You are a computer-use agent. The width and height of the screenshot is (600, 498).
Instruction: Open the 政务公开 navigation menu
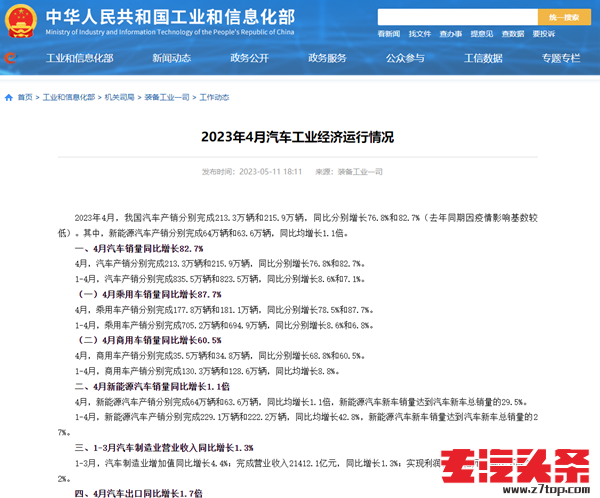tap(249, 58)
